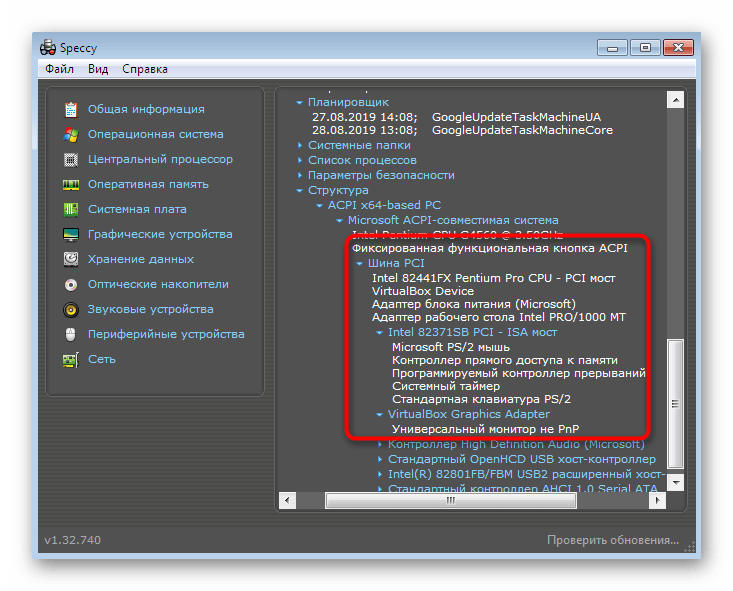Open the Вид menu
The image size is (733, 591).
click(98, 69)
